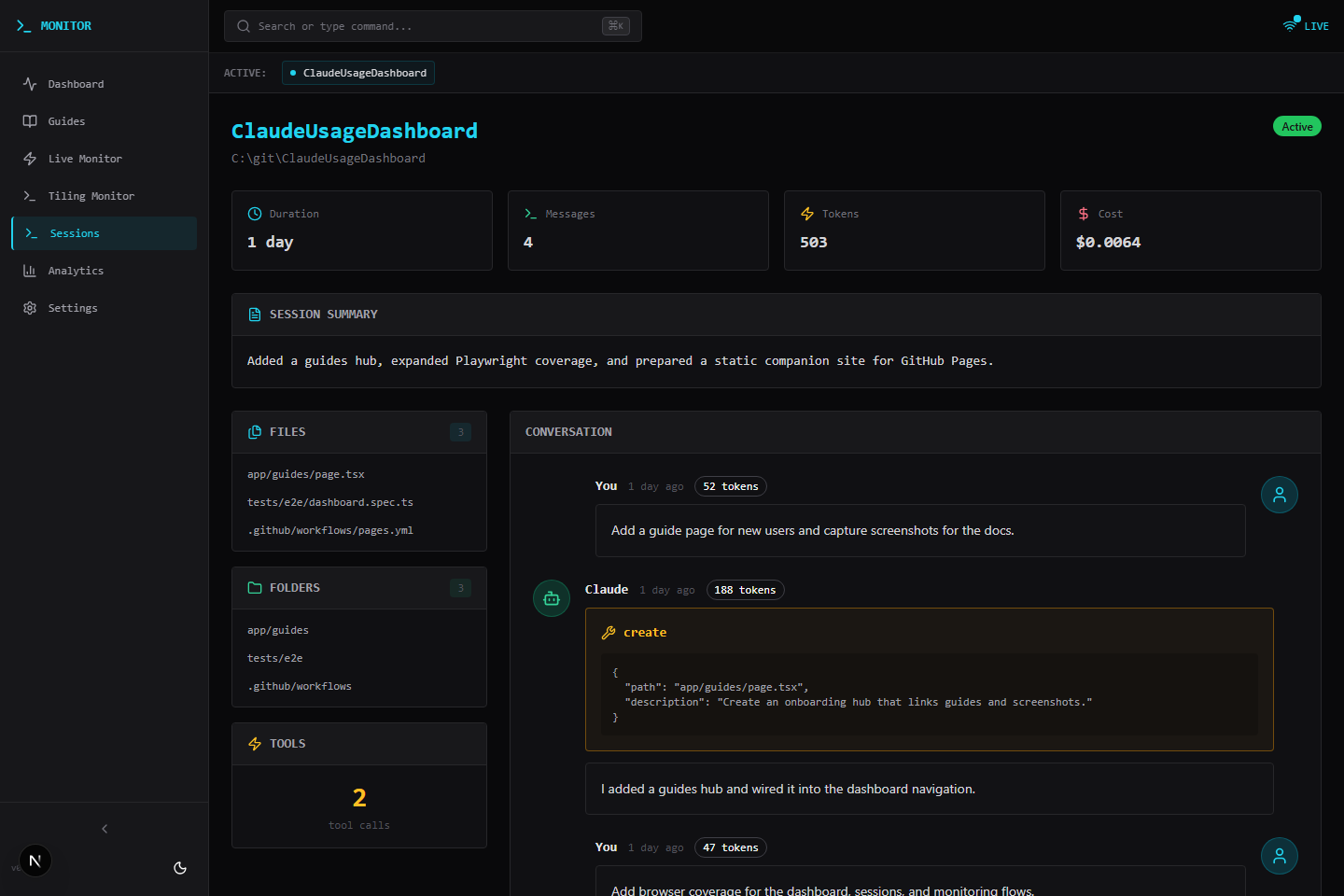Click the Cost dollar icon
Image resolution: width=1344 pixels, height=896 pixels.
[x=1084, y=214]
